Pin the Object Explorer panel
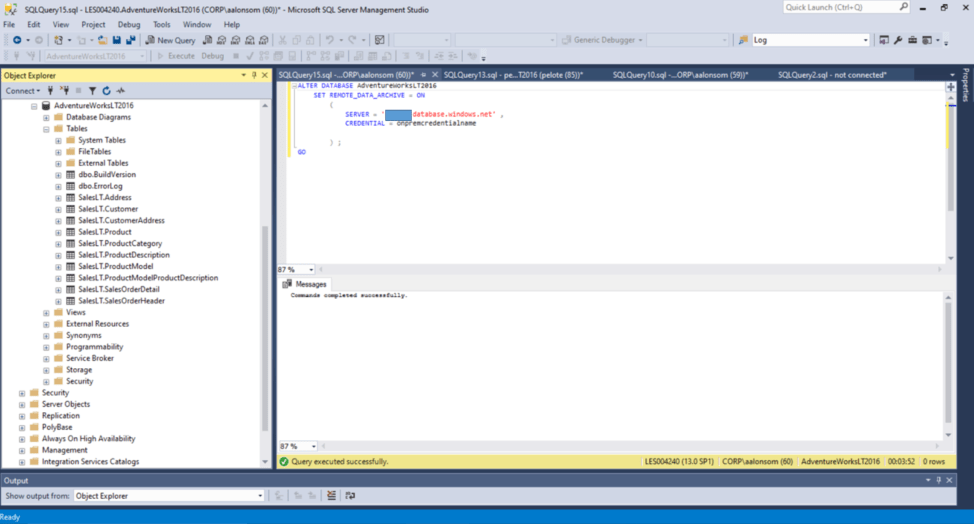The width and height of the screenshot is (974, 524). (254, 75)
